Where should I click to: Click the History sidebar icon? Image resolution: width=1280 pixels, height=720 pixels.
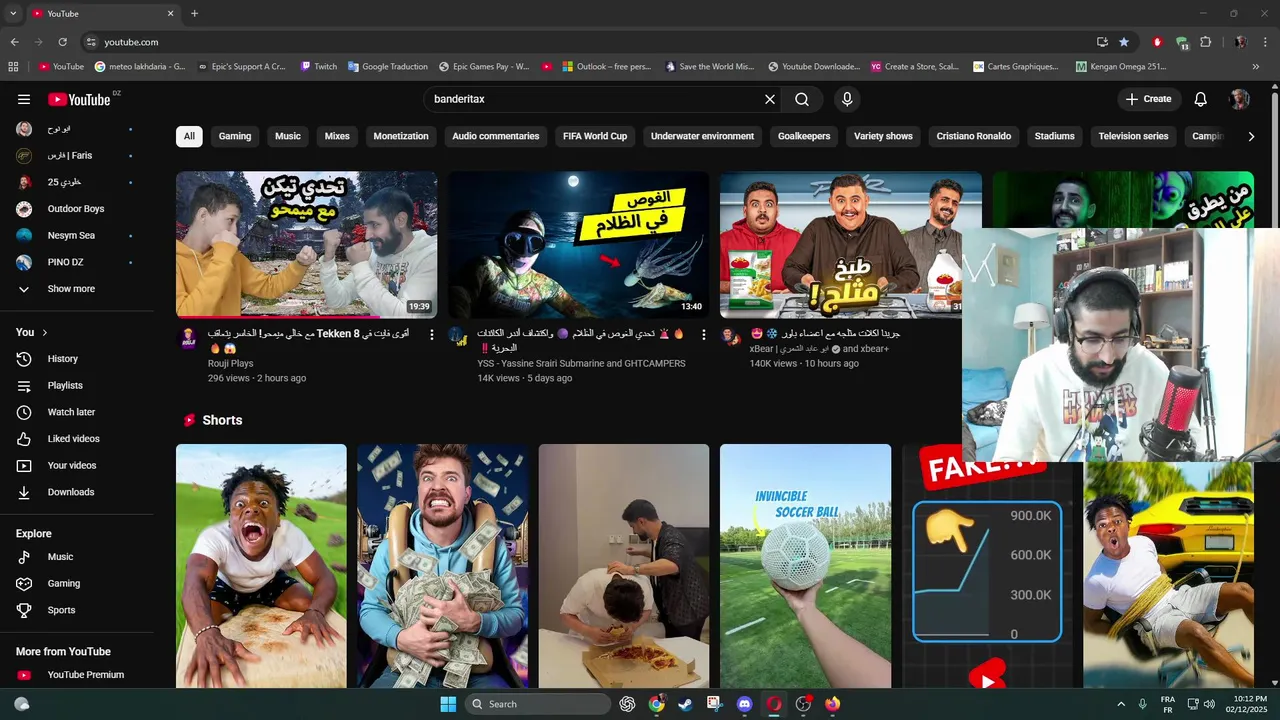[25, 359]
